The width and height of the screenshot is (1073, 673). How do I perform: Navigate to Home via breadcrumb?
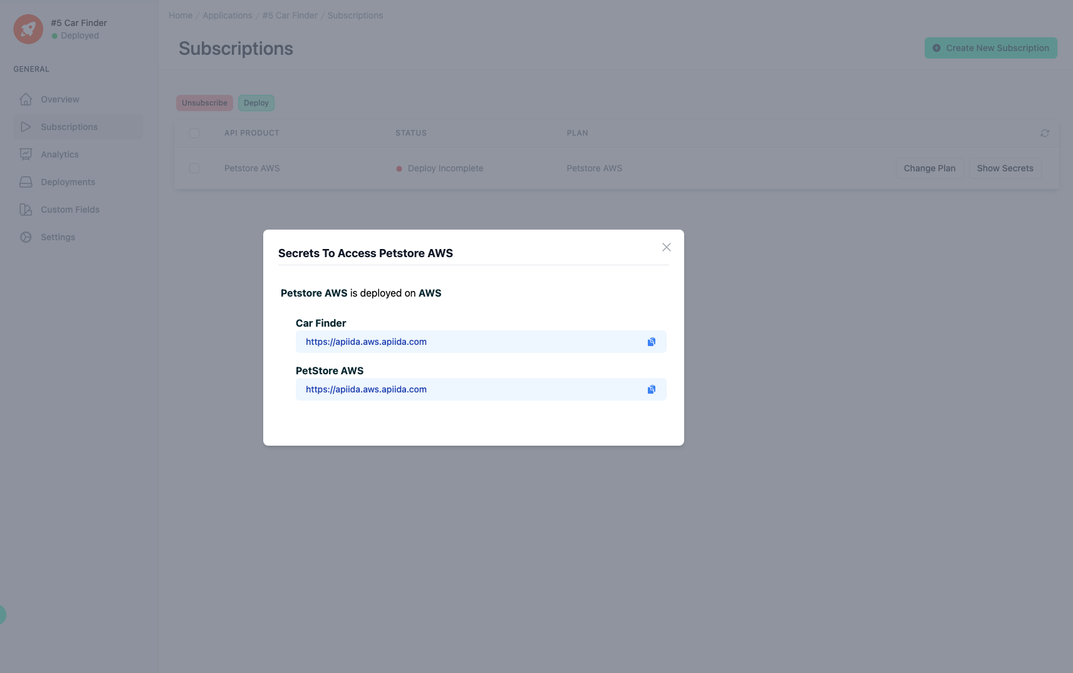tap(180, 15)
